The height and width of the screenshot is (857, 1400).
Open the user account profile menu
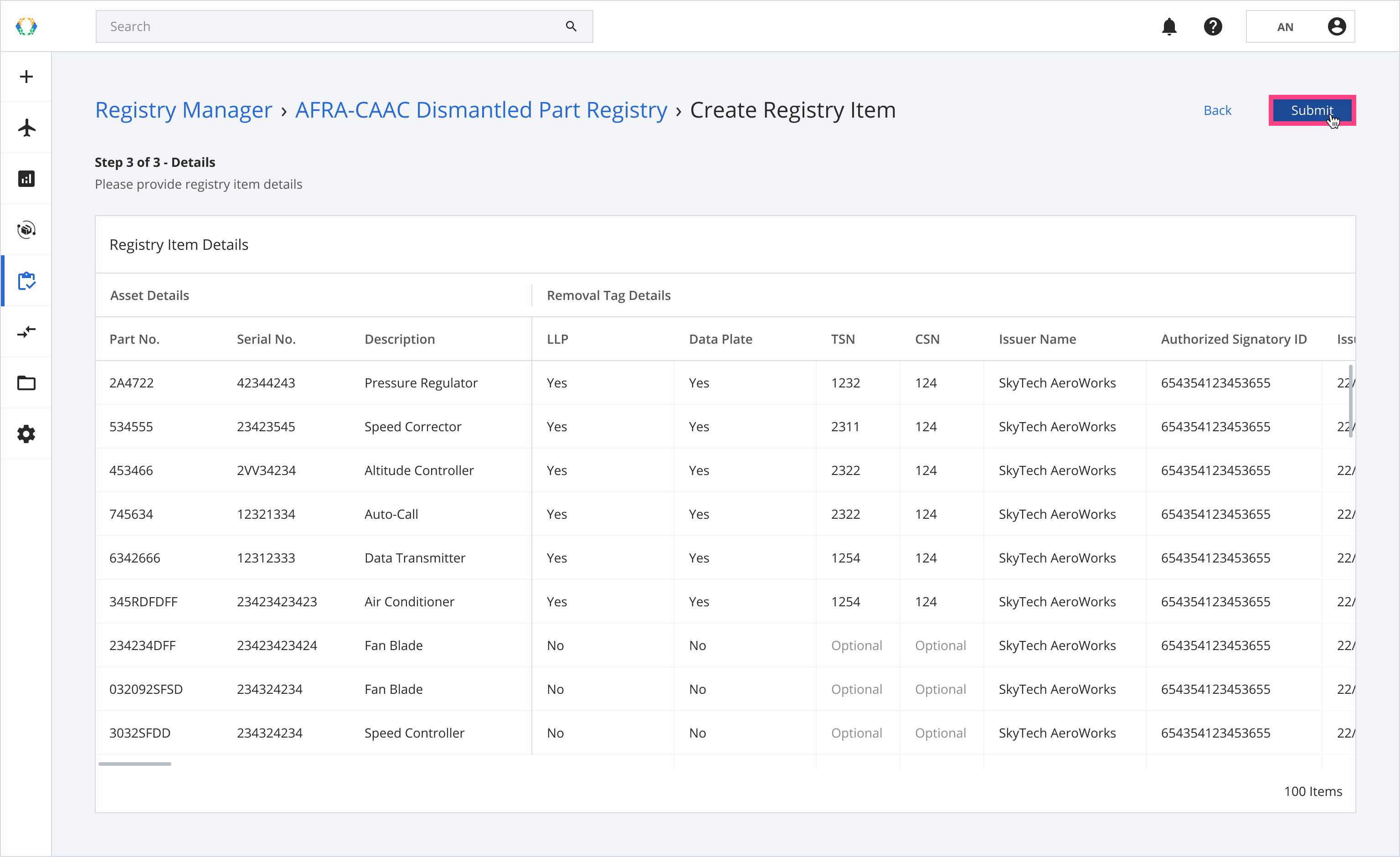[x=1336, y=27]
